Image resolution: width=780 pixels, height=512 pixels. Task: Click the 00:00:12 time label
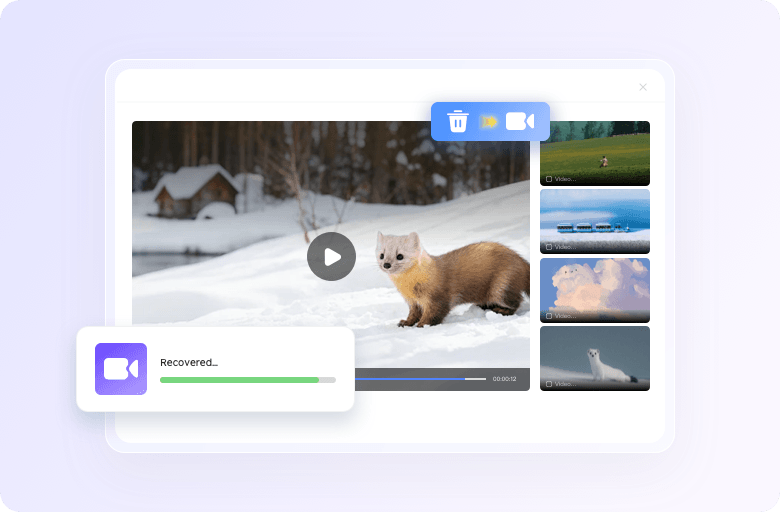pos(504,379)
